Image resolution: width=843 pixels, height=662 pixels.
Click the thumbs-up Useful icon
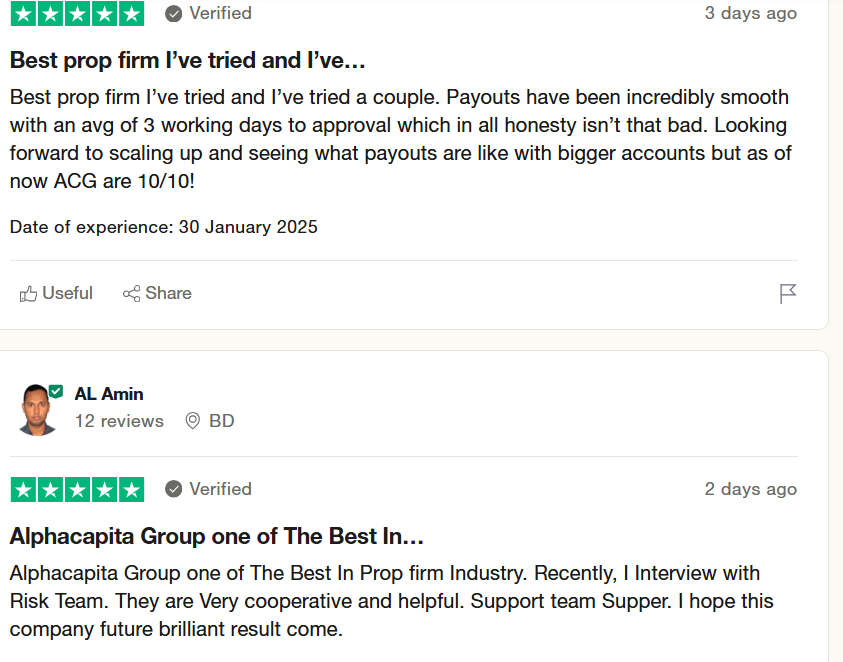28,294
